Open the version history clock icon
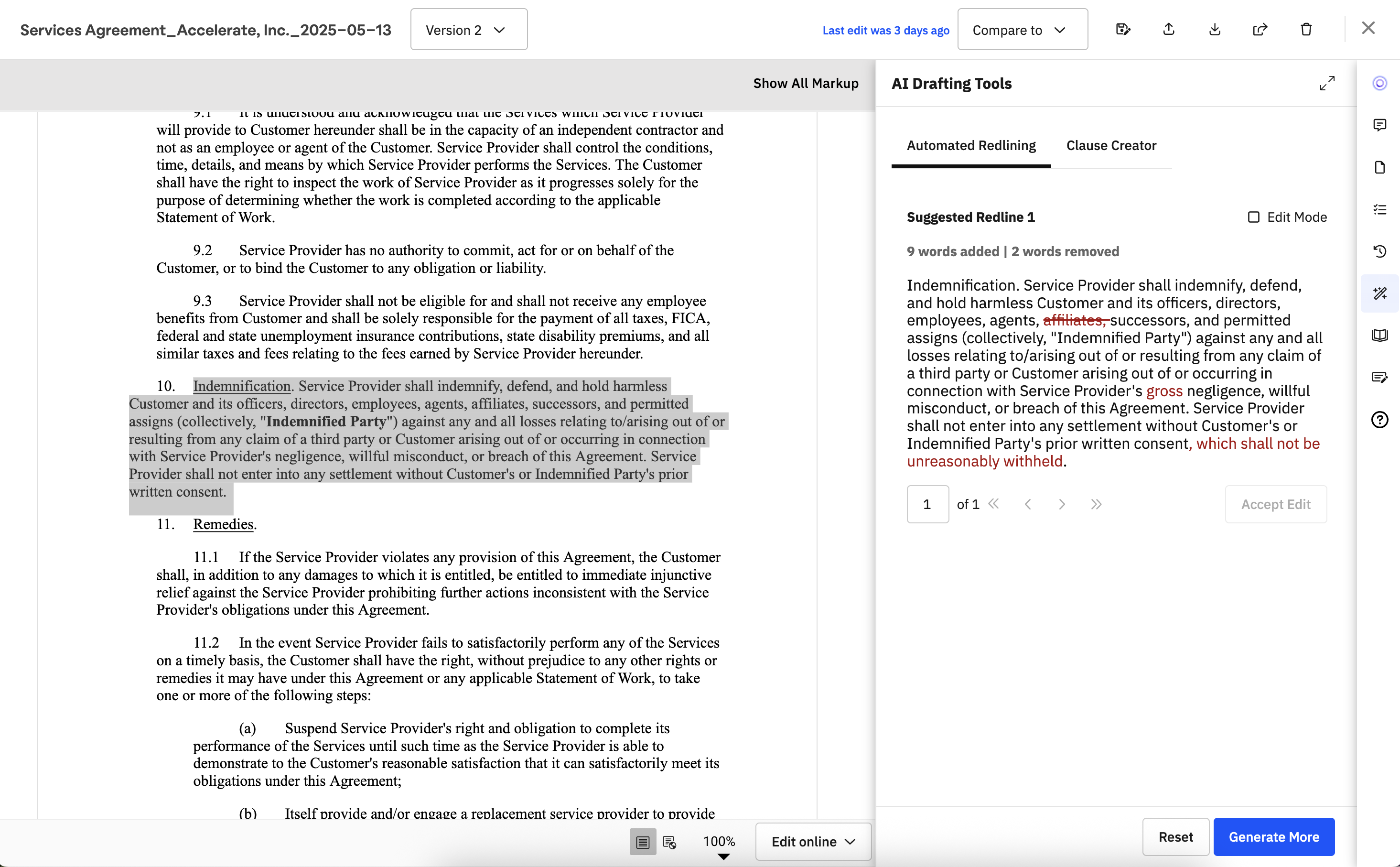Image resolution: width=1400 pixels, height=867 pixels. [1379, 251]
